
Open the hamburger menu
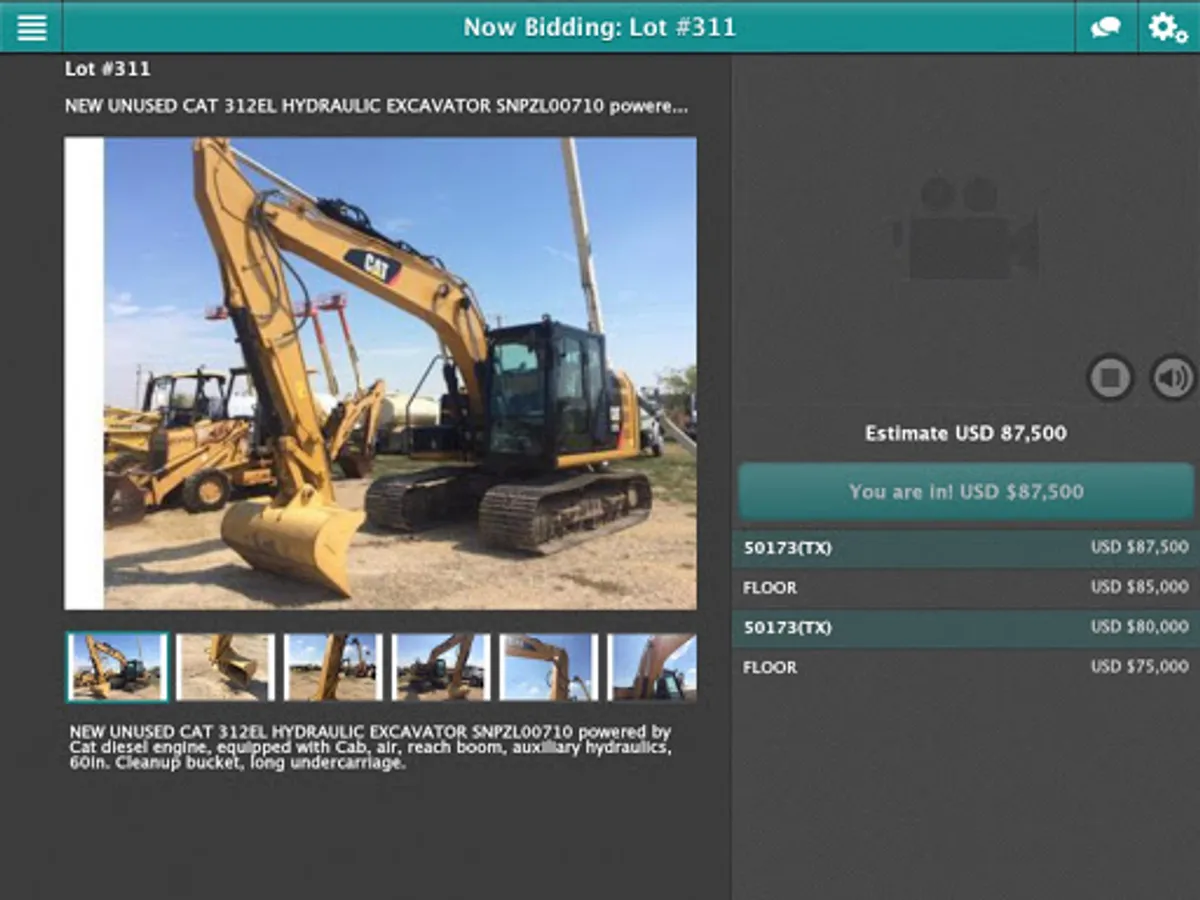pyautogui.click(x=31, y=27)
